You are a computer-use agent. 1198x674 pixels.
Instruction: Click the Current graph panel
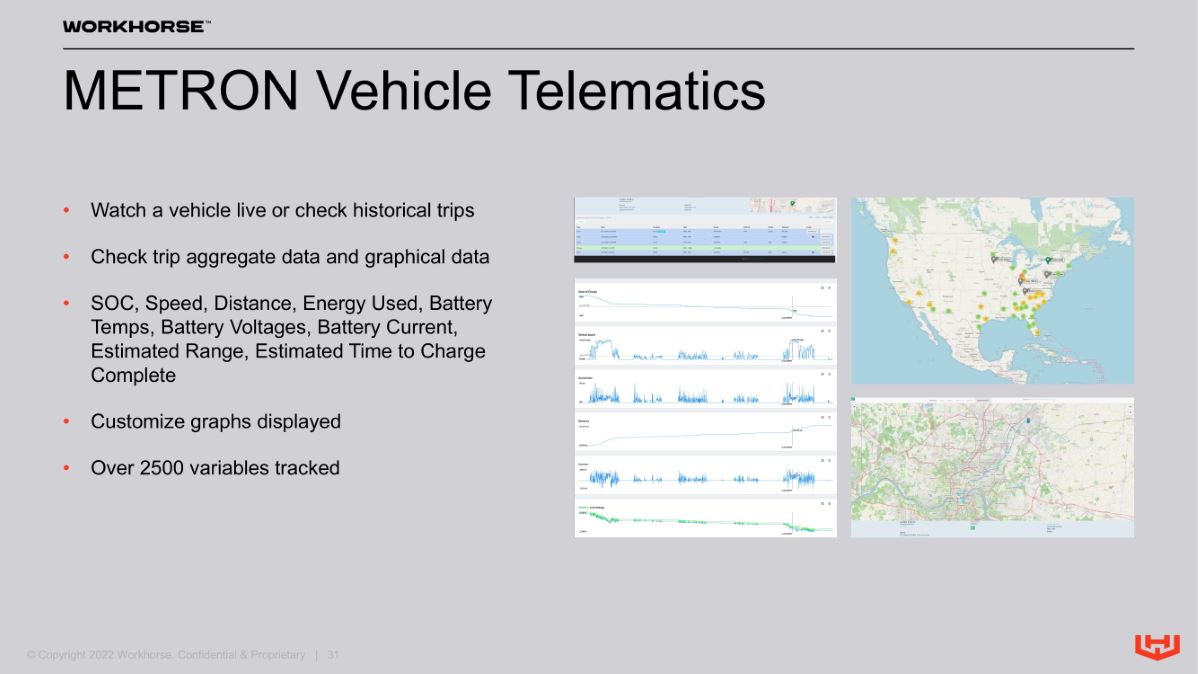(x=705, y=477)
